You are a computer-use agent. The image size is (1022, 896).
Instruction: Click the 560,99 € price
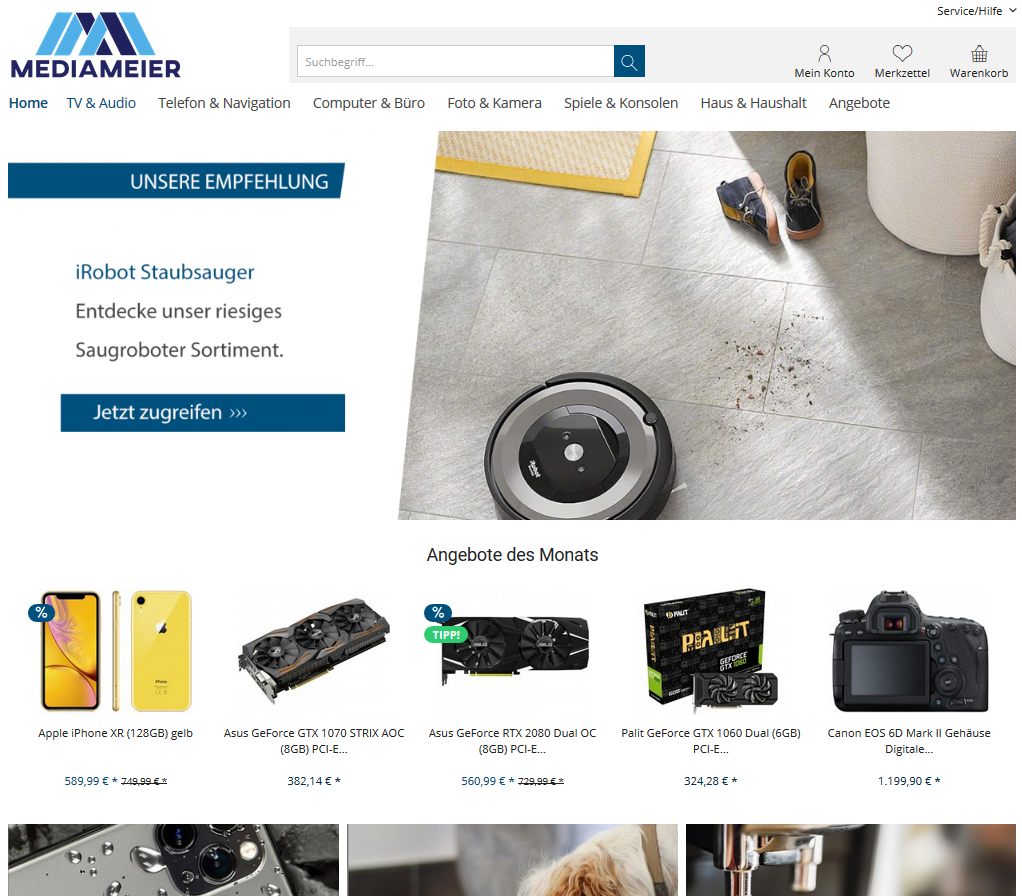point(488,781)
